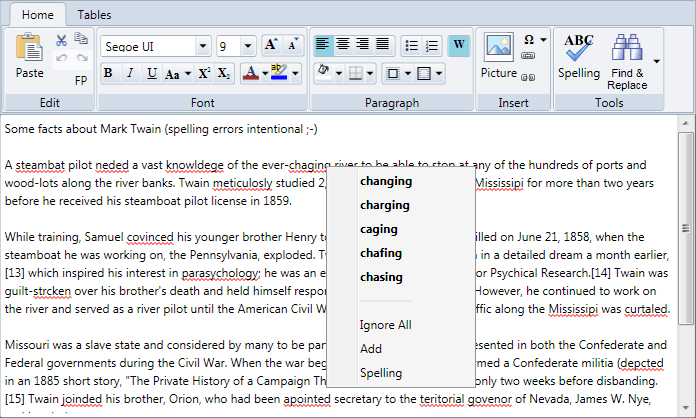Expand the shading bucket dropdown arrow
Viewport: 696px width, 418px height.
(339, 74)
